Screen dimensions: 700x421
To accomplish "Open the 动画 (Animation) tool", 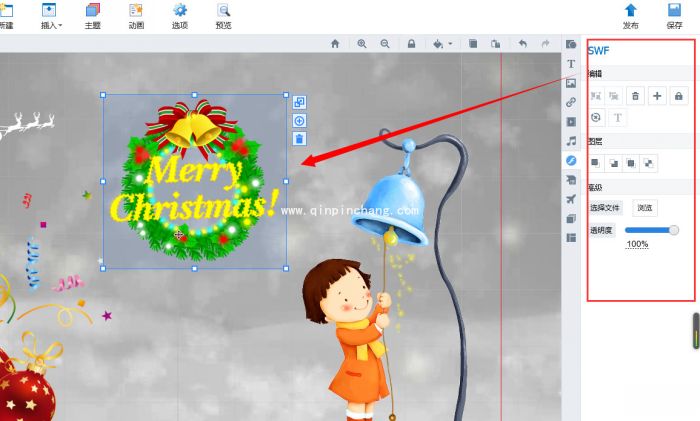I will 136,16.
